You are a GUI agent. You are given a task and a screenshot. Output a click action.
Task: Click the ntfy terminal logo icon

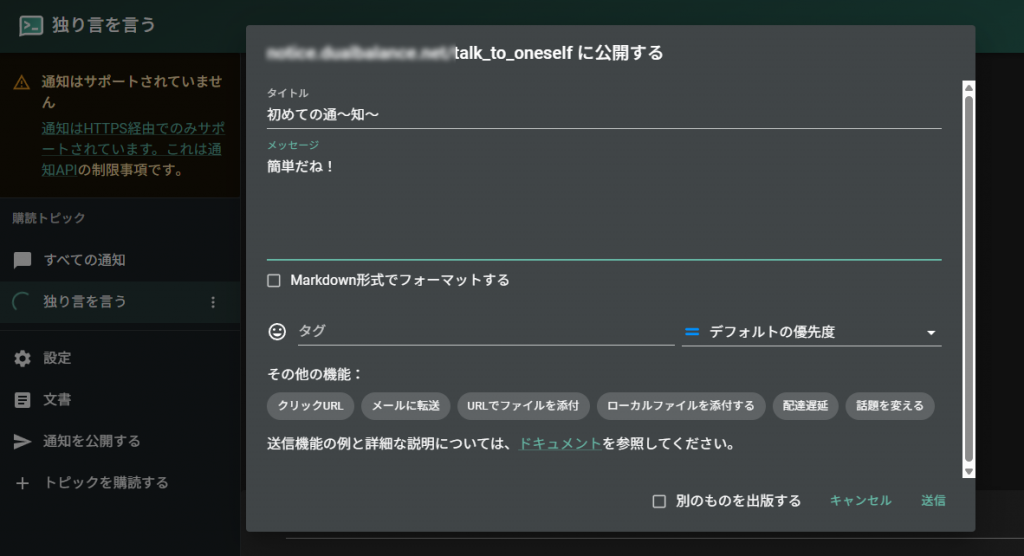31,26
